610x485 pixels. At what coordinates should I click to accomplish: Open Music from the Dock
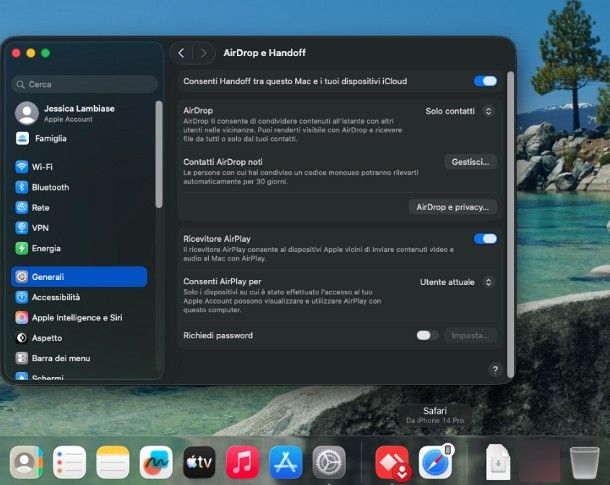[x=242, y=462]
